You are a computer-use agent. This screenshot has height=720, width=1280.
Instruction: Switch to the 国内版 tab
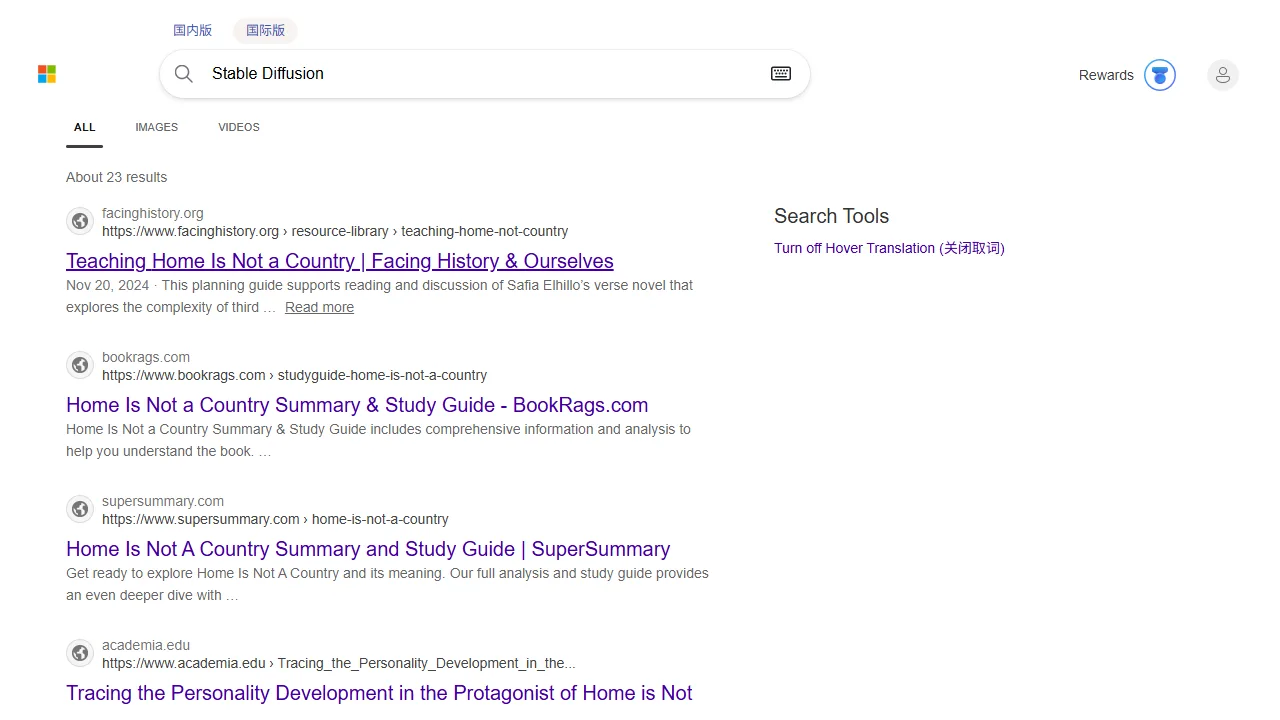pos(193,31)
